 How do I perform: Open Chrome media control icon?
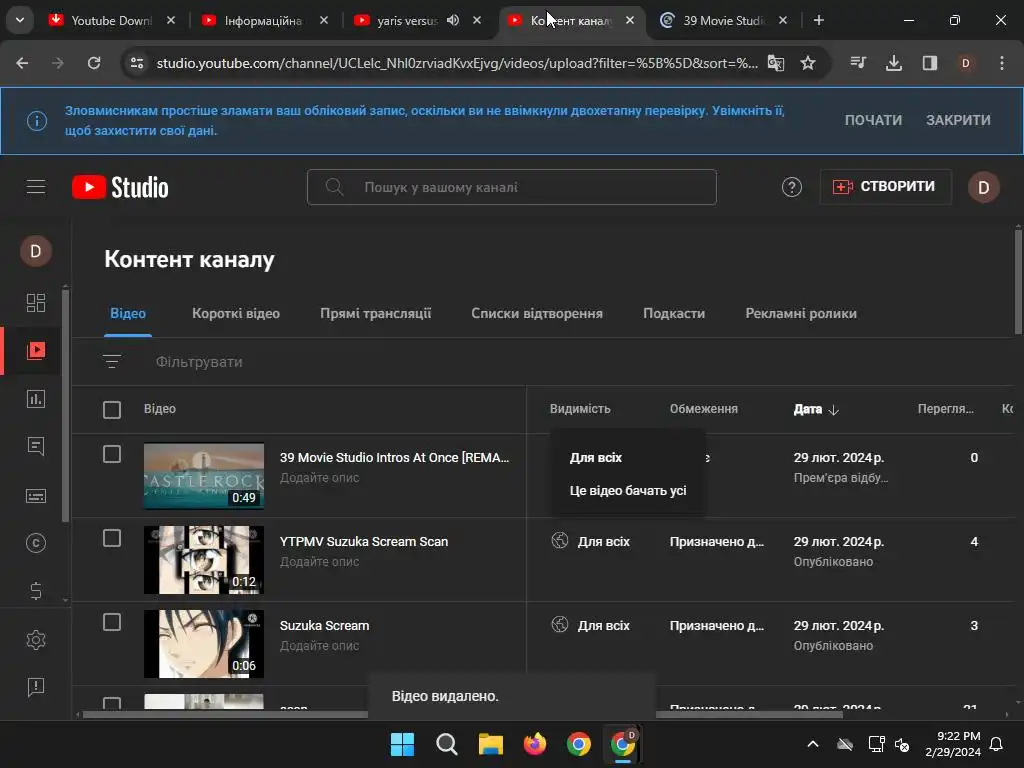coord(858,63)
